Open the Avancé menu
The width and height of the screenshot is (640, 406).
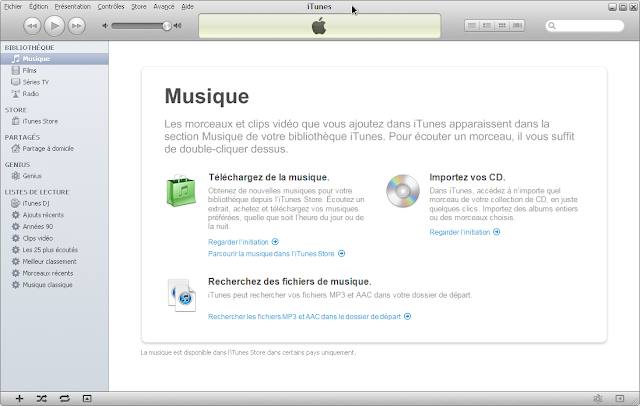pos(164,7)
